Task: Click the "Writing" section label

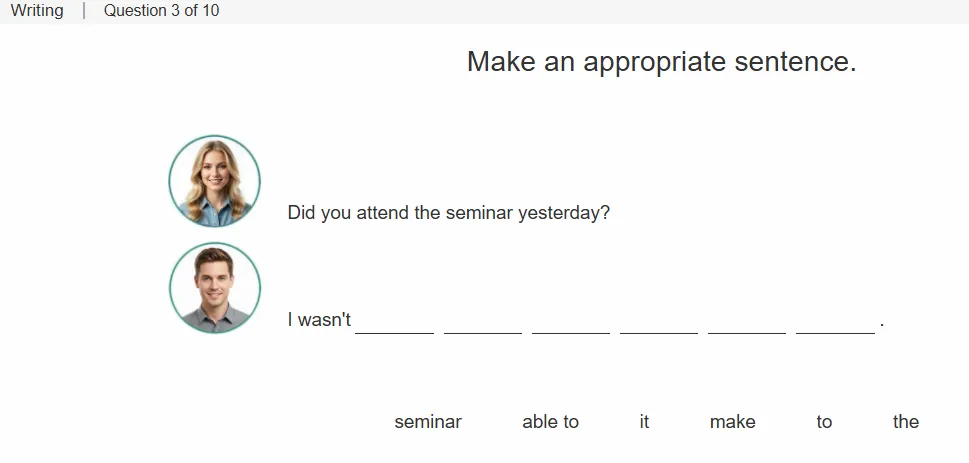Action: (36, 11)
